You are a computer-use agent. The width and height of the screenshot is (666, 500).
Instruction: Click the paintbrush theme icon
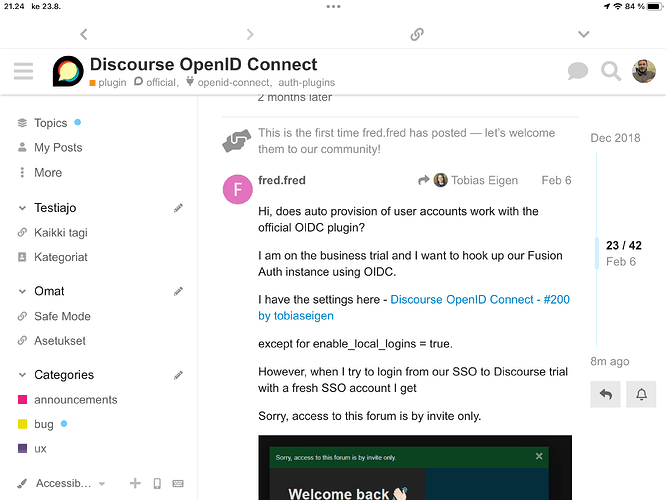[22, 483]
